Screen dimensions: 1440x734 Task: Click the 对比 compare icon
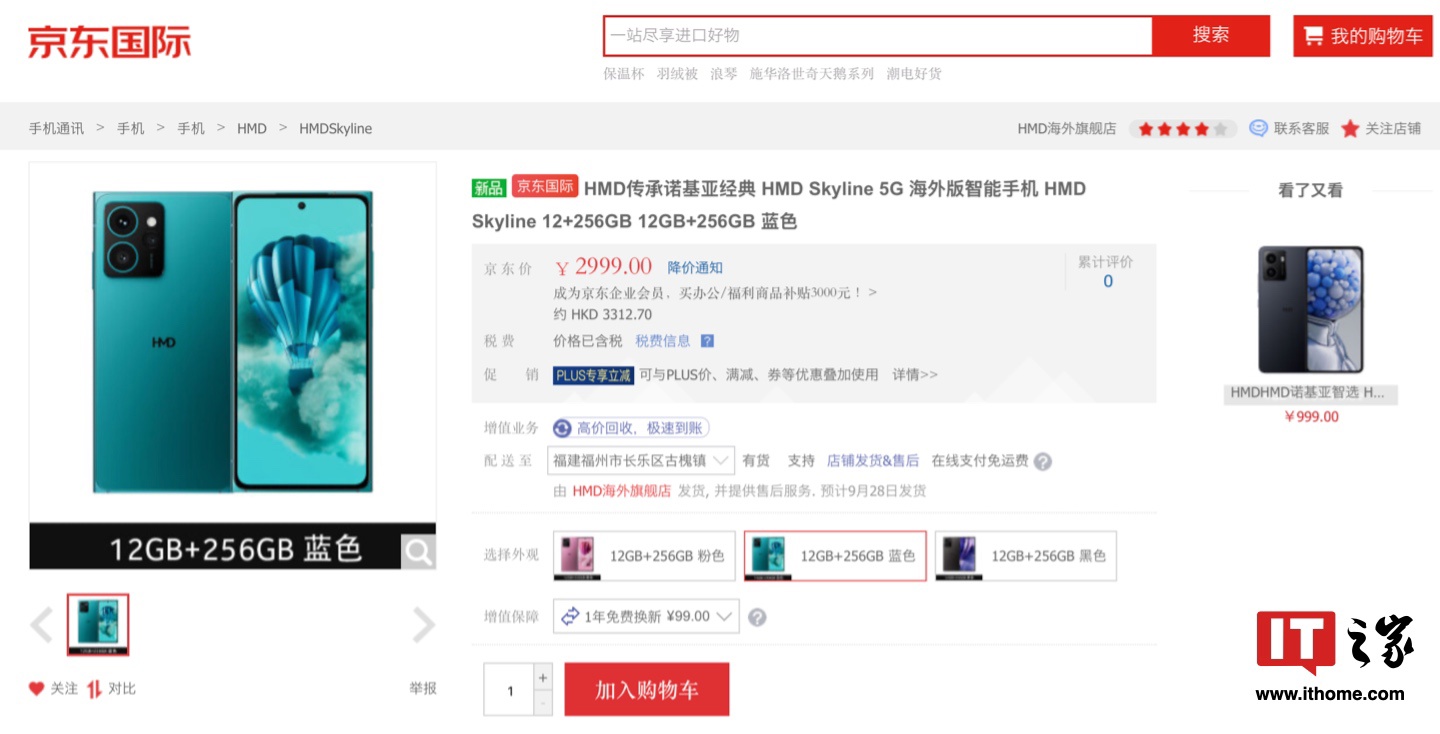95,688
